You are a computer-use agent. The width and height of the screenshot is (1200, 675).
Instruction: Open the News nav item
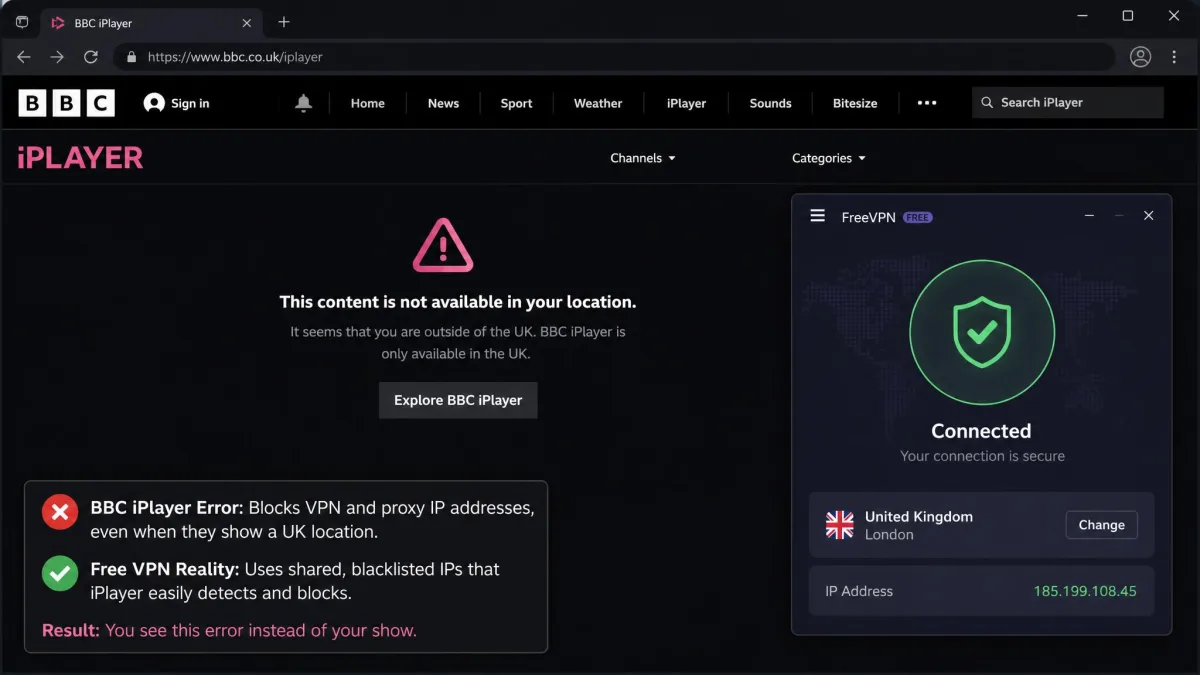coord(443,103)
